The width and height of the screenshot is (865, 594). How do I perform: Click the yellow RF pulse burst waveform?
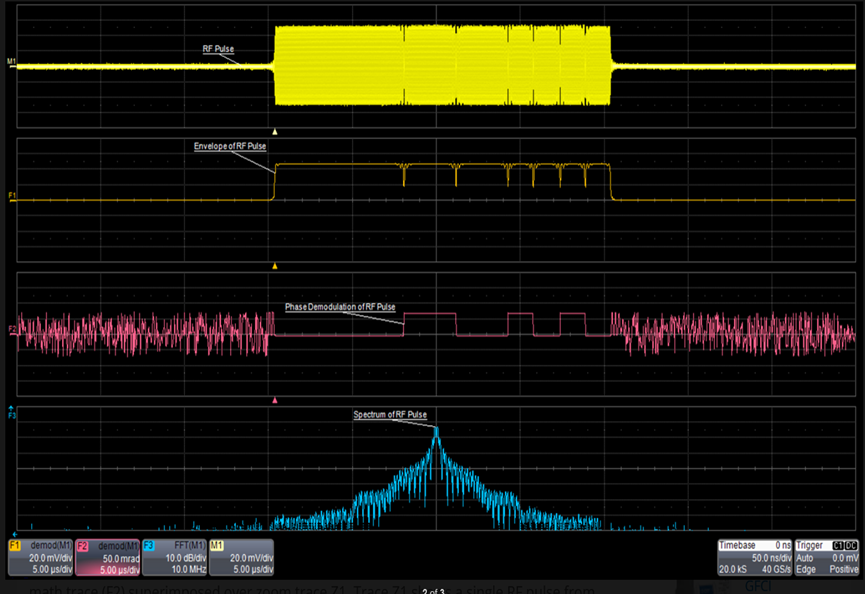pyautogui.click(x=442, y=65)
